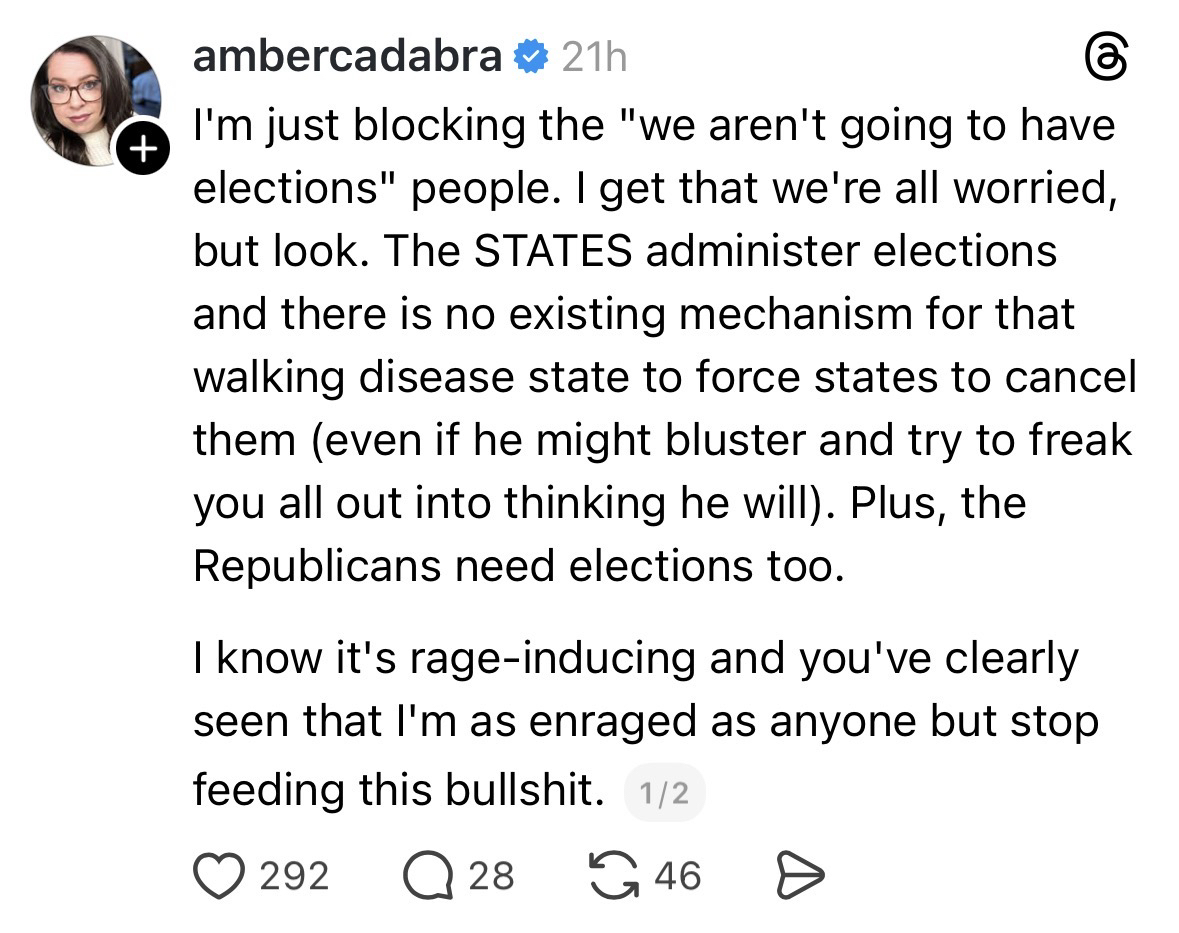Viewport: 1179px width, 933px height.
Task: Follow ambercadabra with the plus badge
Action: pos(144,151)
